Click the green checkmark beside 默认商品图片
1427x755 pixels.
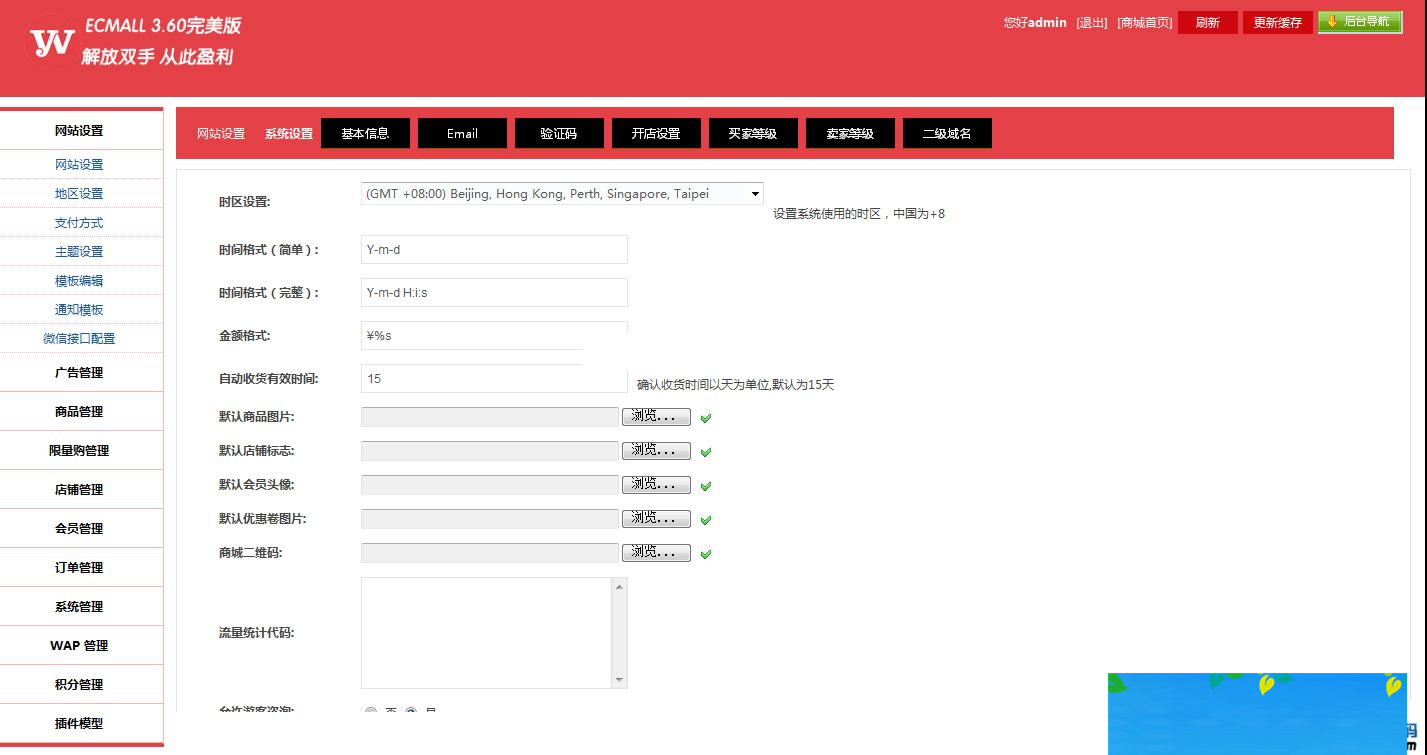tap(705, 417)
